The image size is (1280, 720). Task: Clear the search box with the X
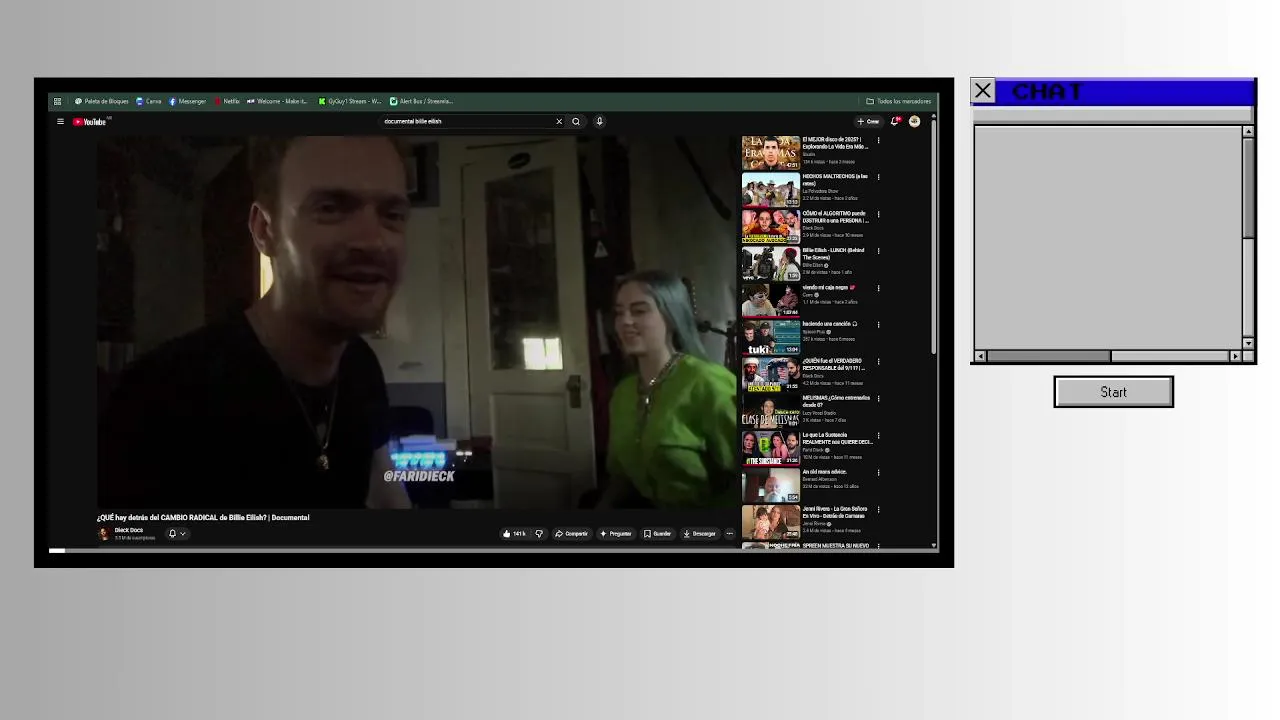559,122
